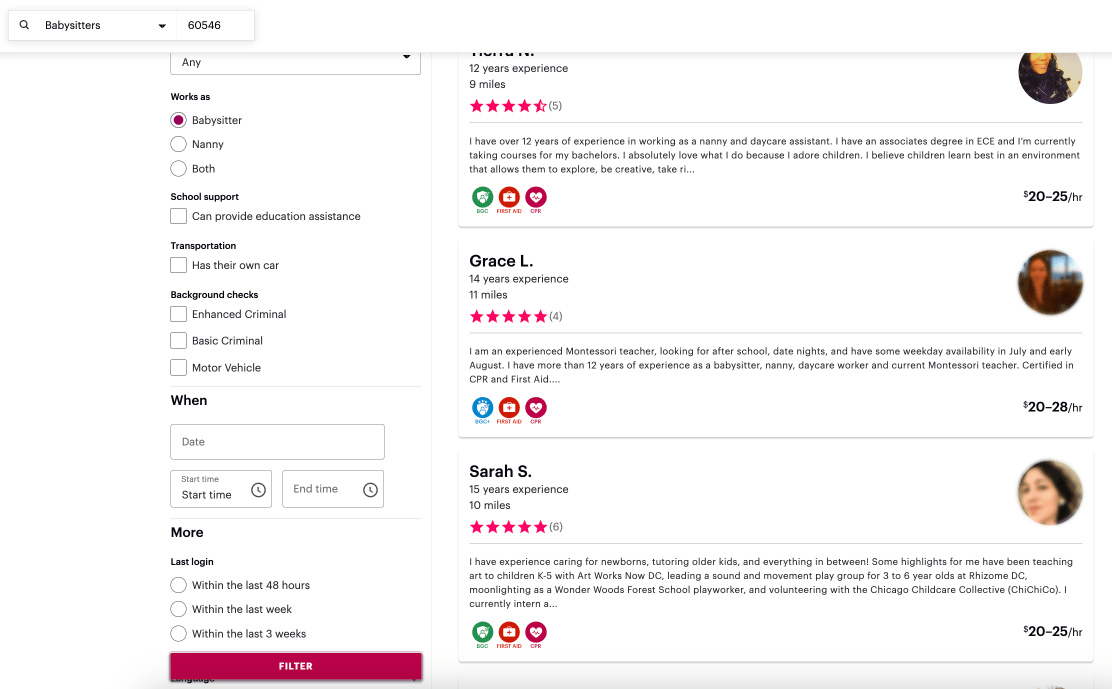Click the CPR badge on Sarah S.'s listing

536,633
